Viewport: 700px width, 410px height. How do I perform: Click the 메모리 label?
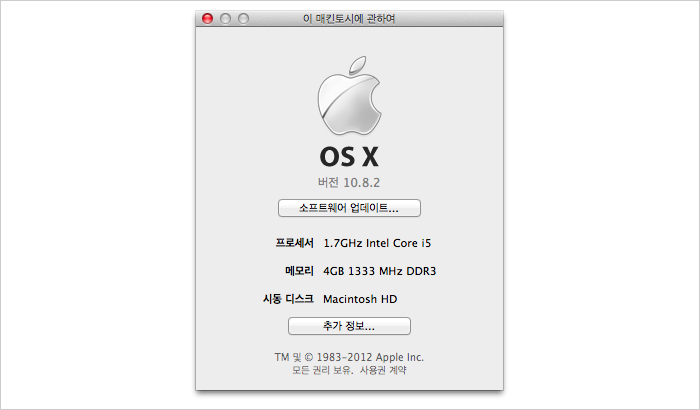coord(299,271)
